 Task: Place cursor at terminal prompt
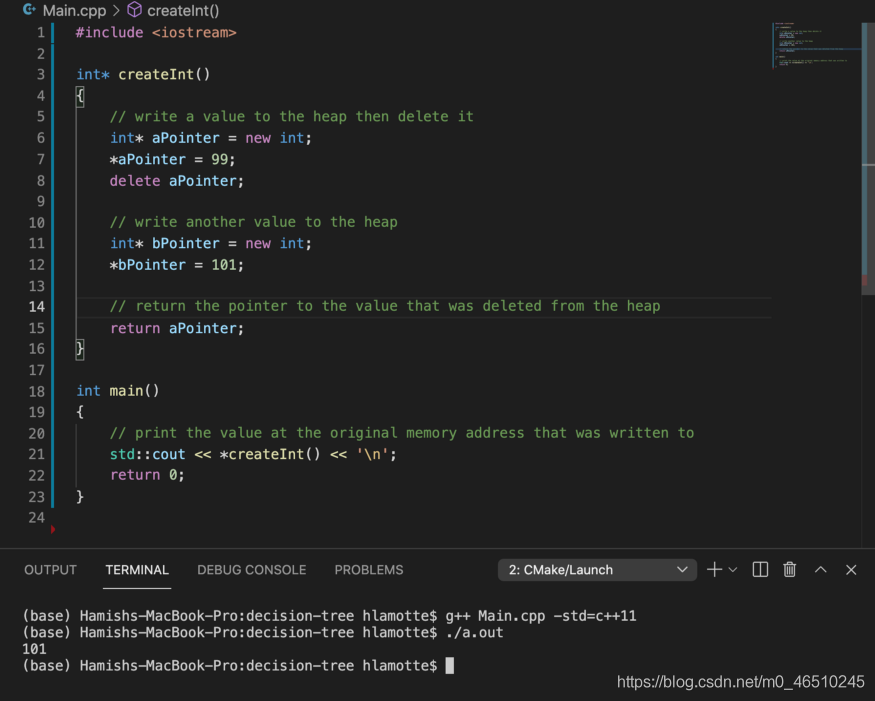(x=450, y=665)
